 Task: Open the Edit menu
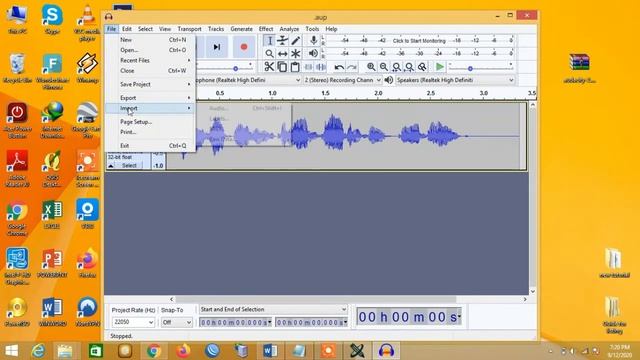[x=127, y=29]
